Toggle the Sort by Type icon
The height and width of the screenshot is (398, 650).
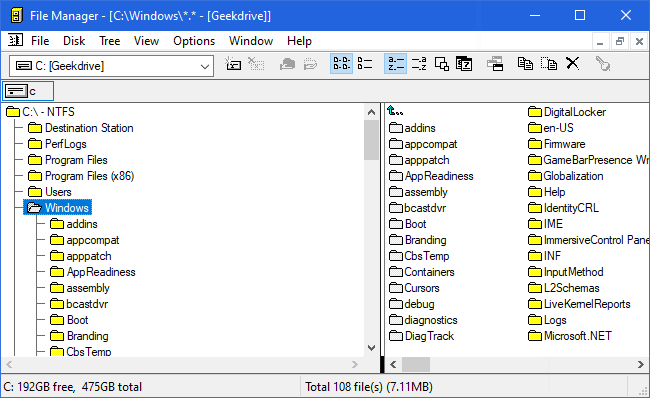click(419, 64)
